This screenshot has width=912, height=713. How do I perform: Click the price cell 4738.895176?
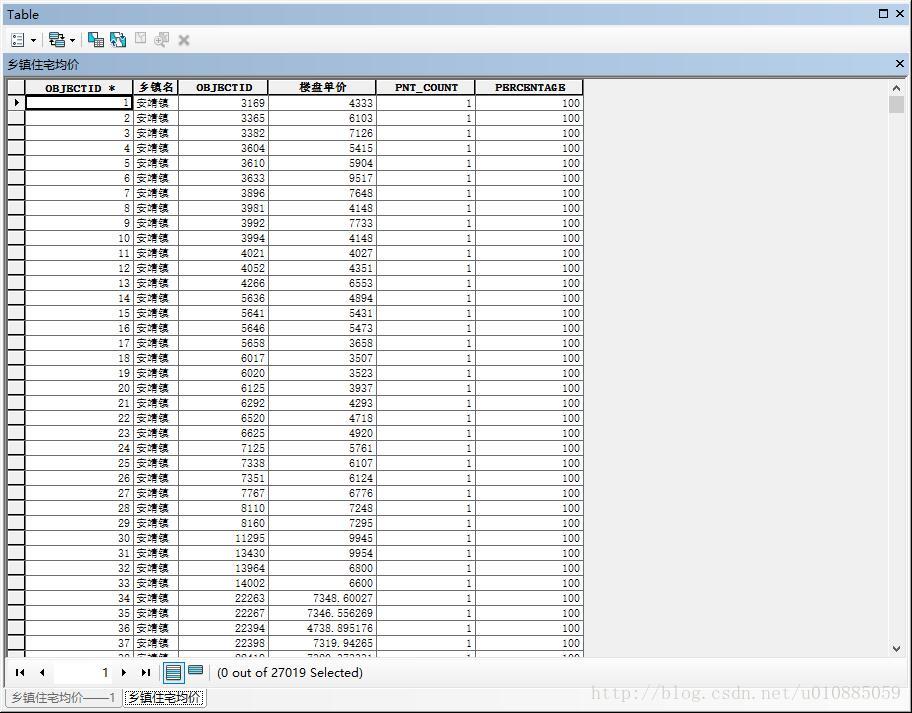pos(322,628)
